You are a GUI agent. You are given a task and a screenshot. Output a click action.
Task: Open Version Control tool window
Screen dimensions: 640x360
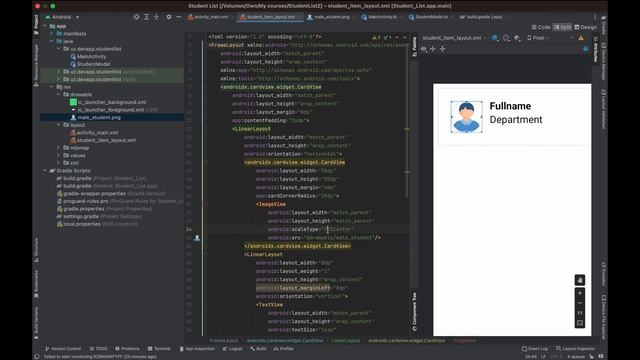point(63,349)
